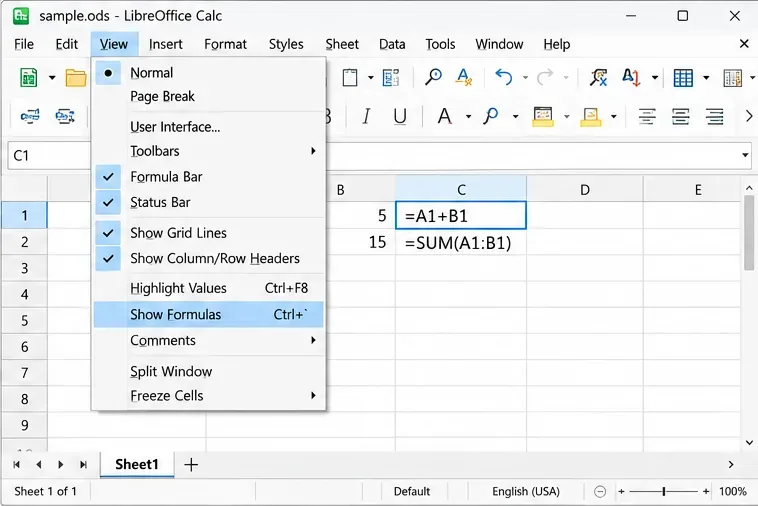
Task: Click the AutoFilter icon
Action: [598, 77]
